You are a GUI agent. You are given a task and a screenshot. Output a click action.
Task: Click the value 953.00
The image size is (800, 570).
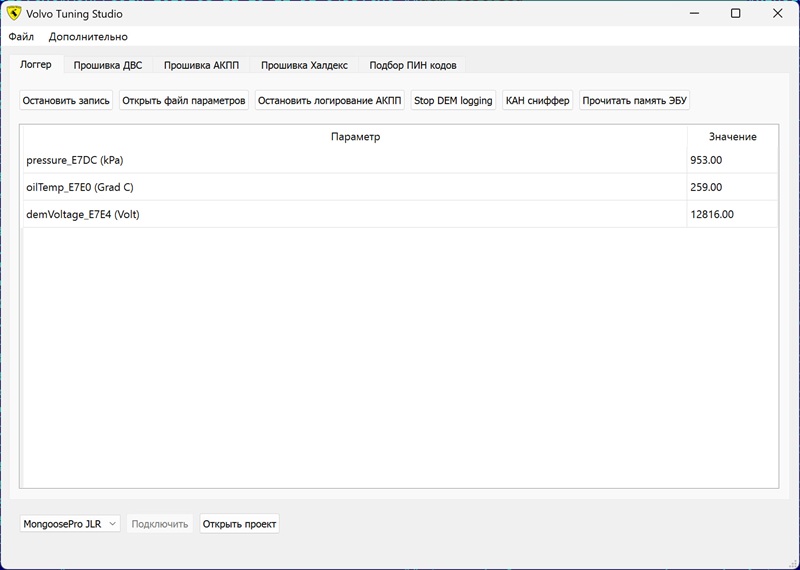(x=706, y=160)
